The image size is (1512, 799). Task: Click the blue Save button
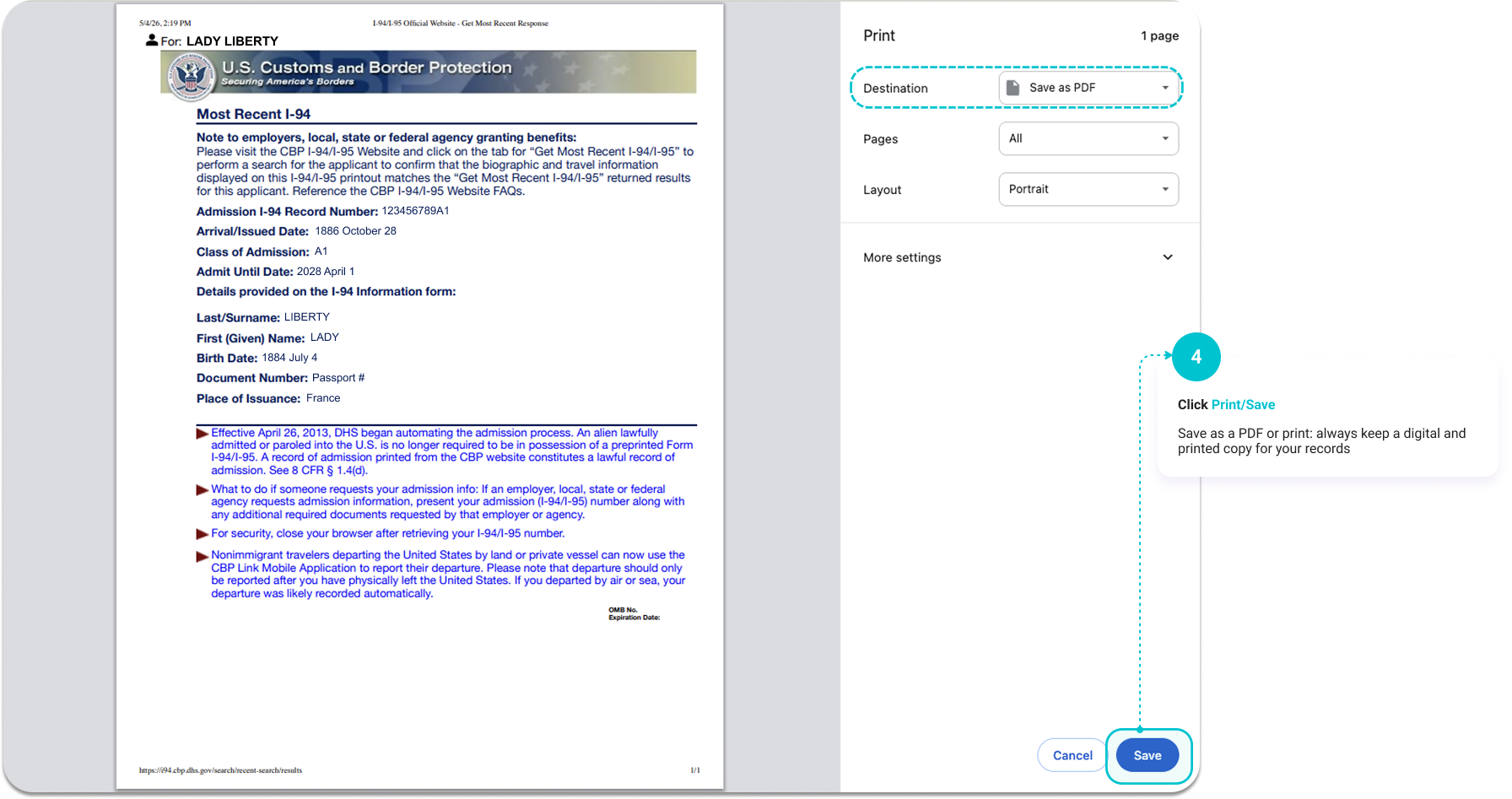[1147, 755]
